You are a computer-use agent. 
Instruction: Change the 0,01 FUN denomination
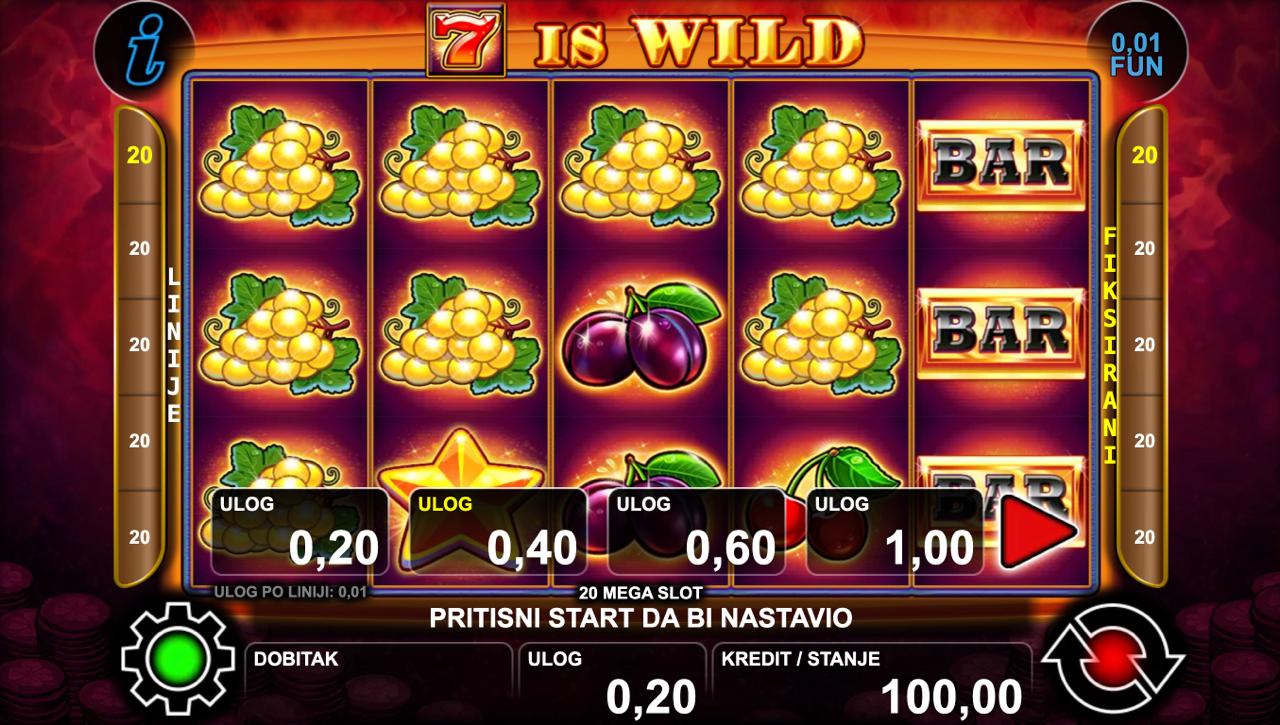[1137, 55]
